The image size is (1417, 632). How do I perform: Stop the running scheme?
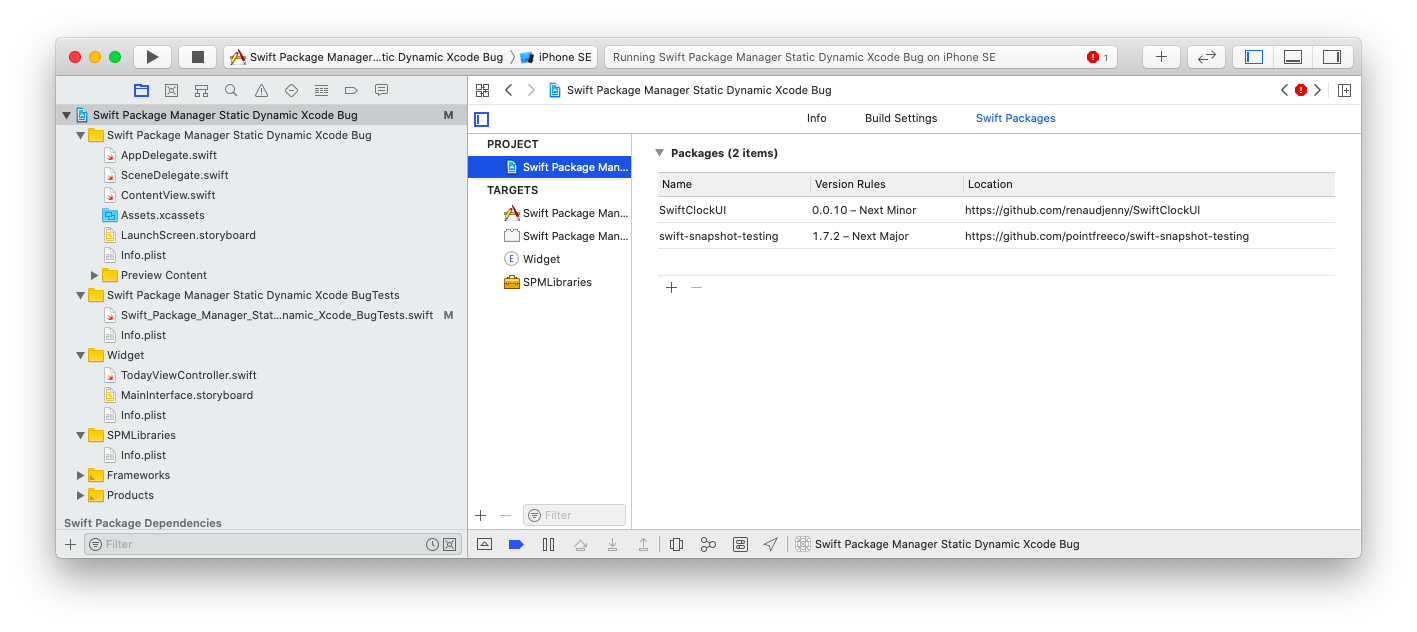pos(198,57)
